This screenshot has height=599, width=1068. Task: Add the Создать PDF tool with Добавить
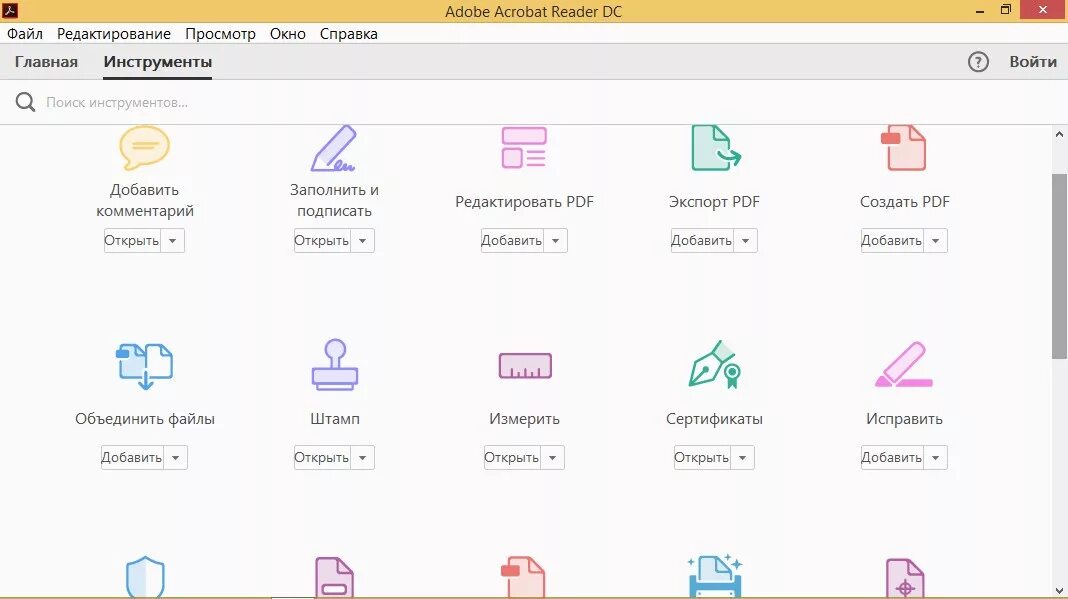[x=892, y=241]
